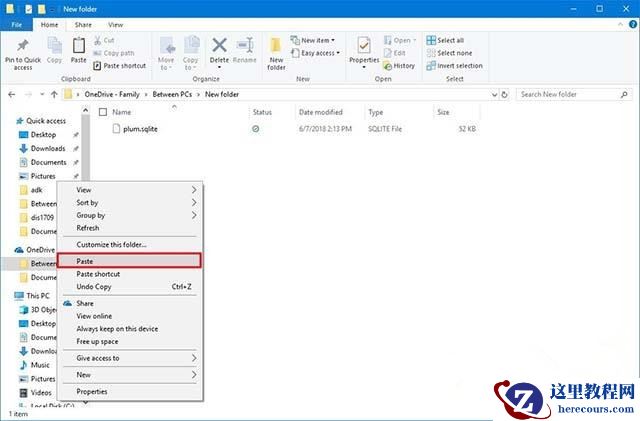640x421 pixels.
Task: Switch to the View ribbon tab
Action: tap(116, 25)
